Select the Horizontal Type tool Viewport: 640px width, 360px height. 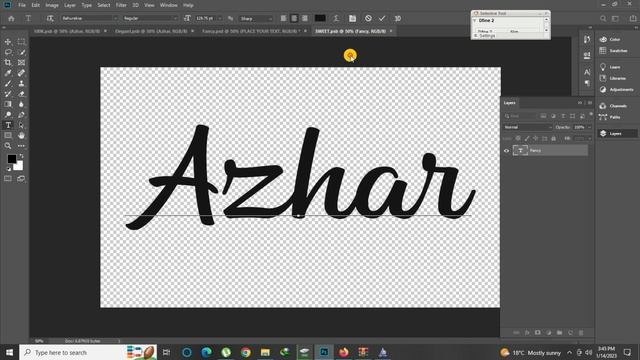coord(8,125)
